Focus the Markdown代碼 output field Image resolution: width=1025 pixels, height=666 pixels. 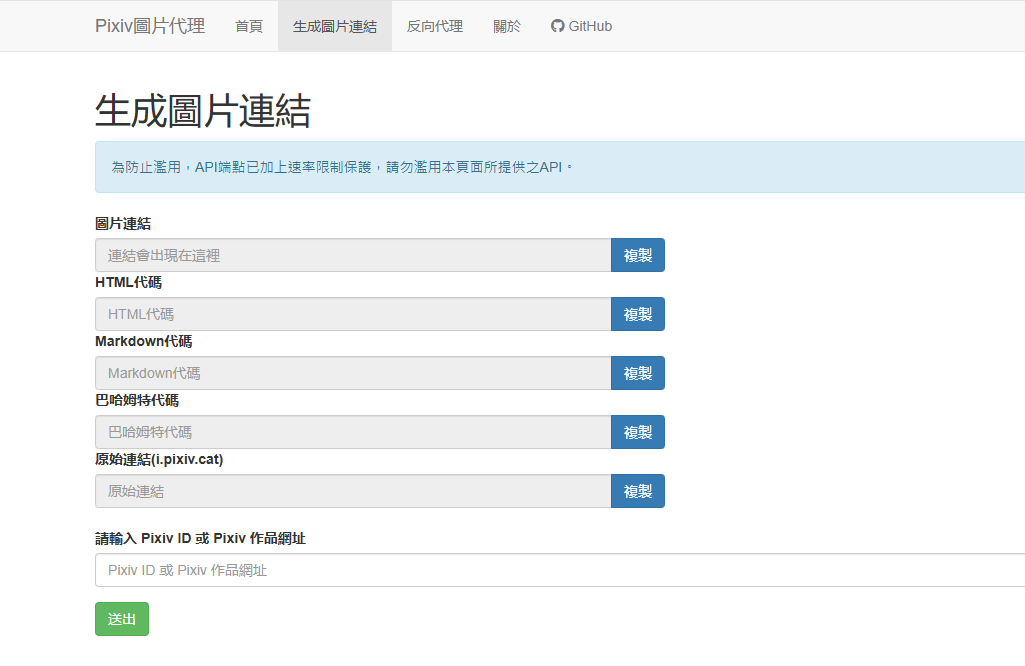pos(353,373)
